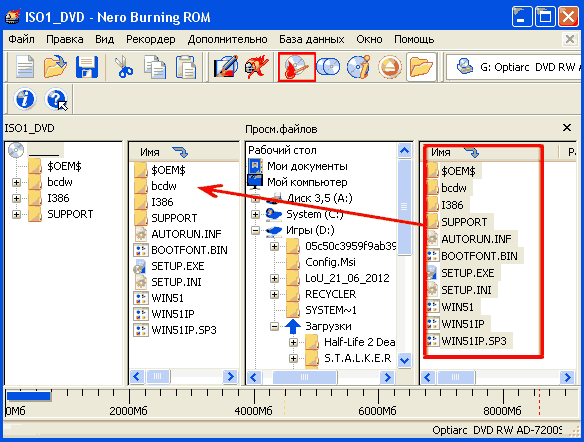Viewport: 584px width, 442px height.
Task: Open the Дополнительно menu
Action: (x=228, y=39)
